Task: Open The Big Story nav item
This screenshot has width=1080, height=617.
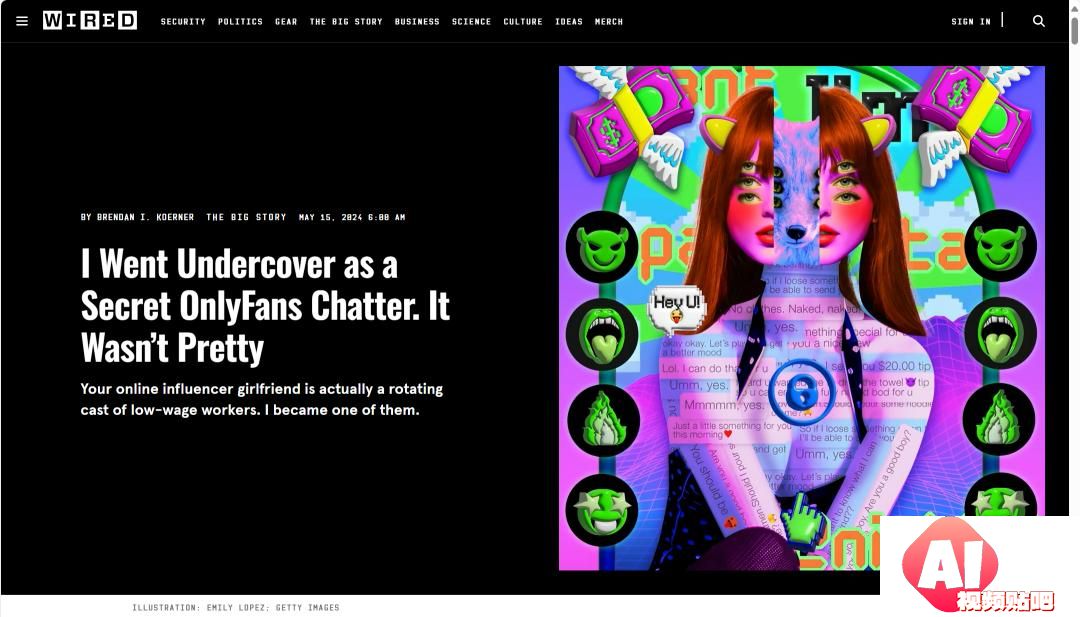Action: [x=346, y=22]
